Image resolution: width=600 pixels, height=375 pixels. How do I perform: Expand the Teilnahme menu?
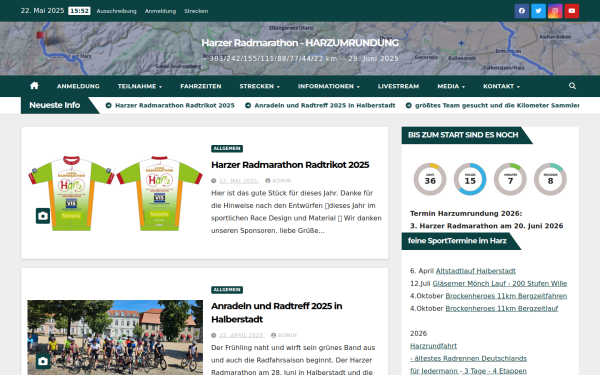(x=140, y=86)
